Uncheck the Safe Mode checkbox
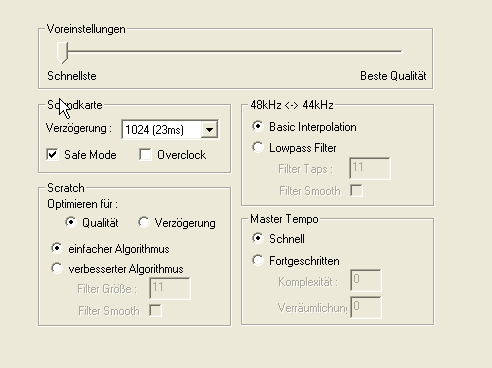This screenshot has height=368, width=492. (52, 155)
